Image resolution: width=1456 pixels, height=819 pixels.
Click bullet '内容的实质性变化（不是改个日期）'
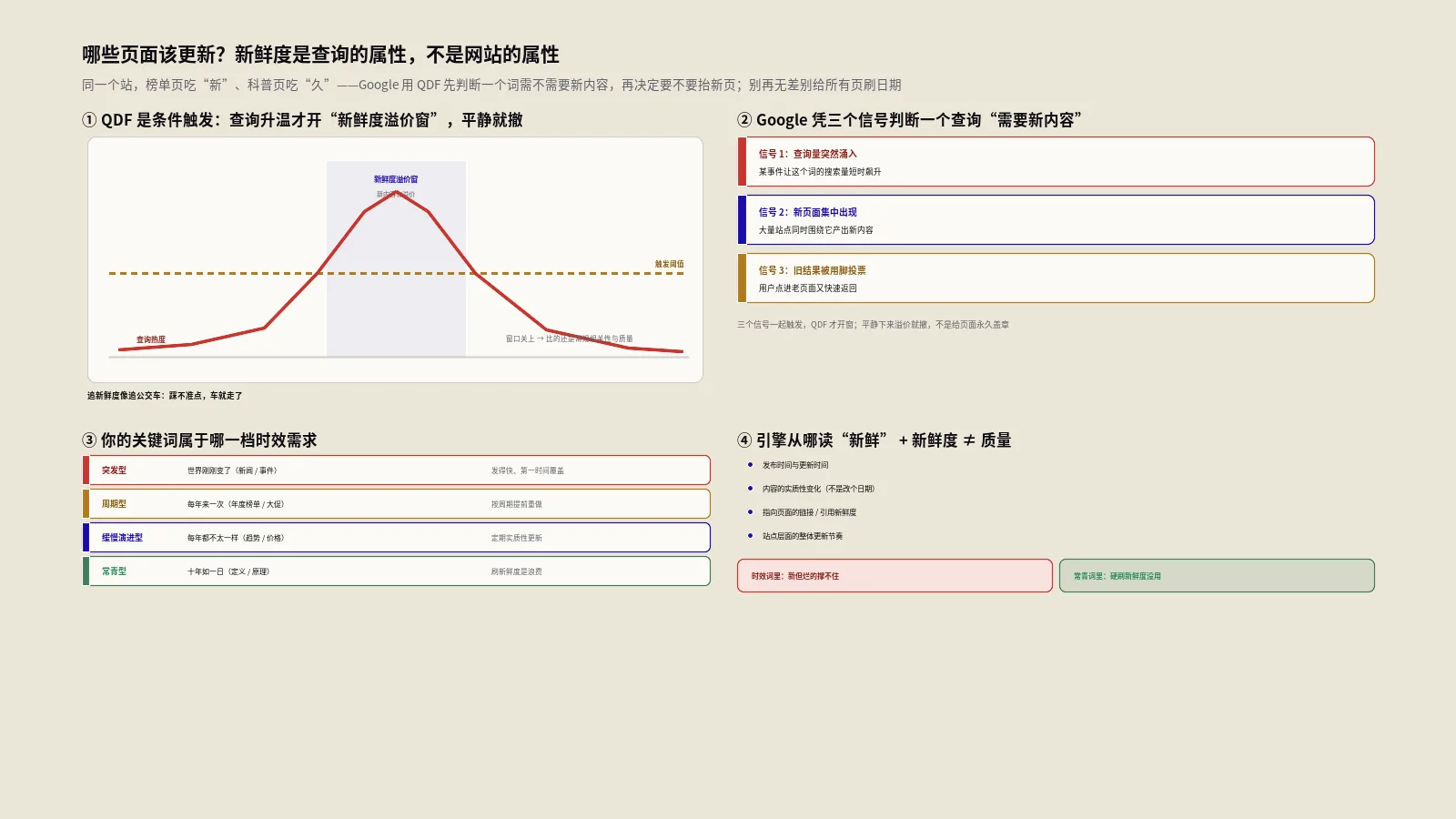coord(819,489)
